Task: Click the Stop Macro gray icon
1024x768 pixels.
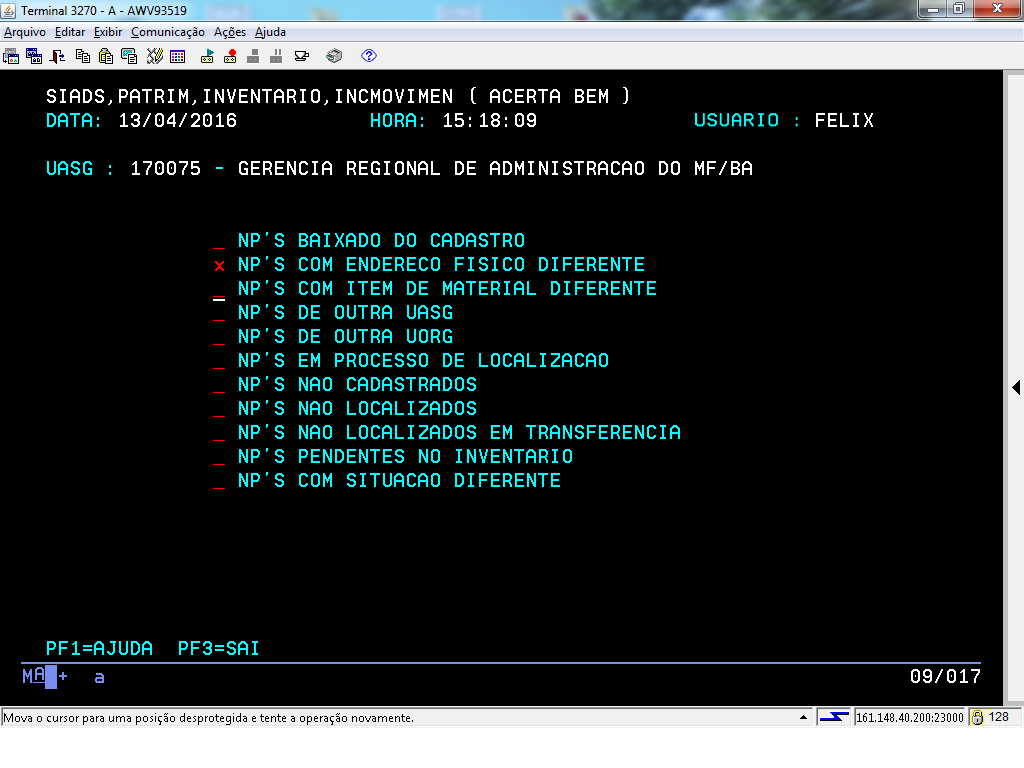Action: (x=253, y=56)
